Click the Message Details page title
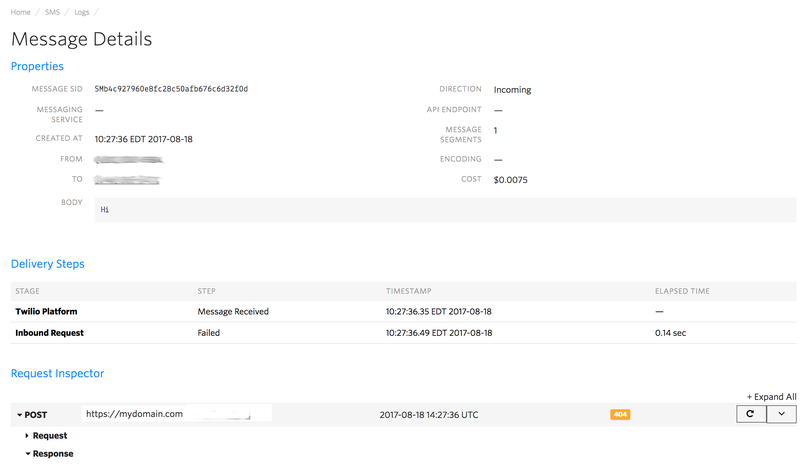 82,39
